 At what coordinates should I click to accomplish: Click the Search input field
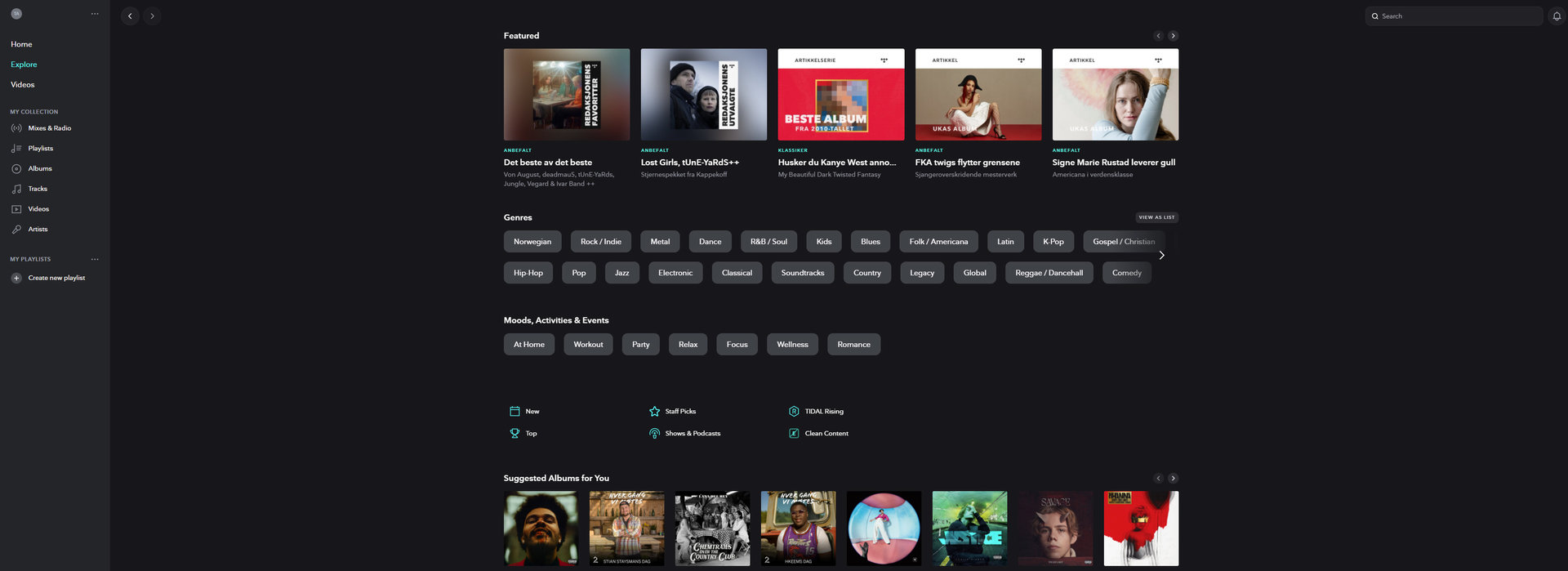[1454, 16]
